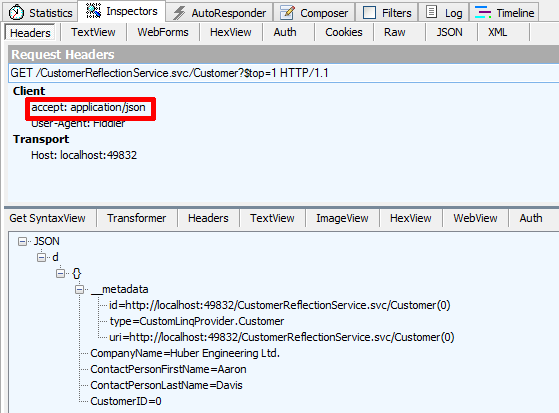This screenshot has width=559, height=413.
Task: Click the Inspectors tab icon
Action: [x=93, y=11]
